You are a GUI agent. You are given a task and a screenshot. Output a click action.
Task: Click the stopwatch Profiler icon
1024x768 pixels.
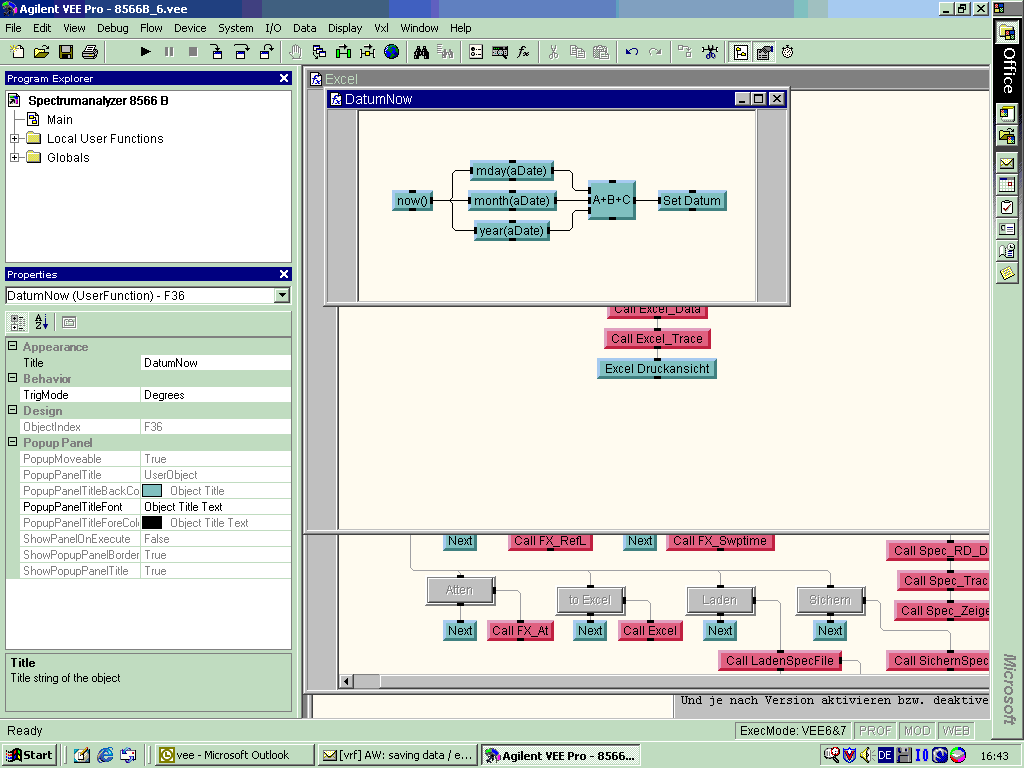tap(788, 51)
